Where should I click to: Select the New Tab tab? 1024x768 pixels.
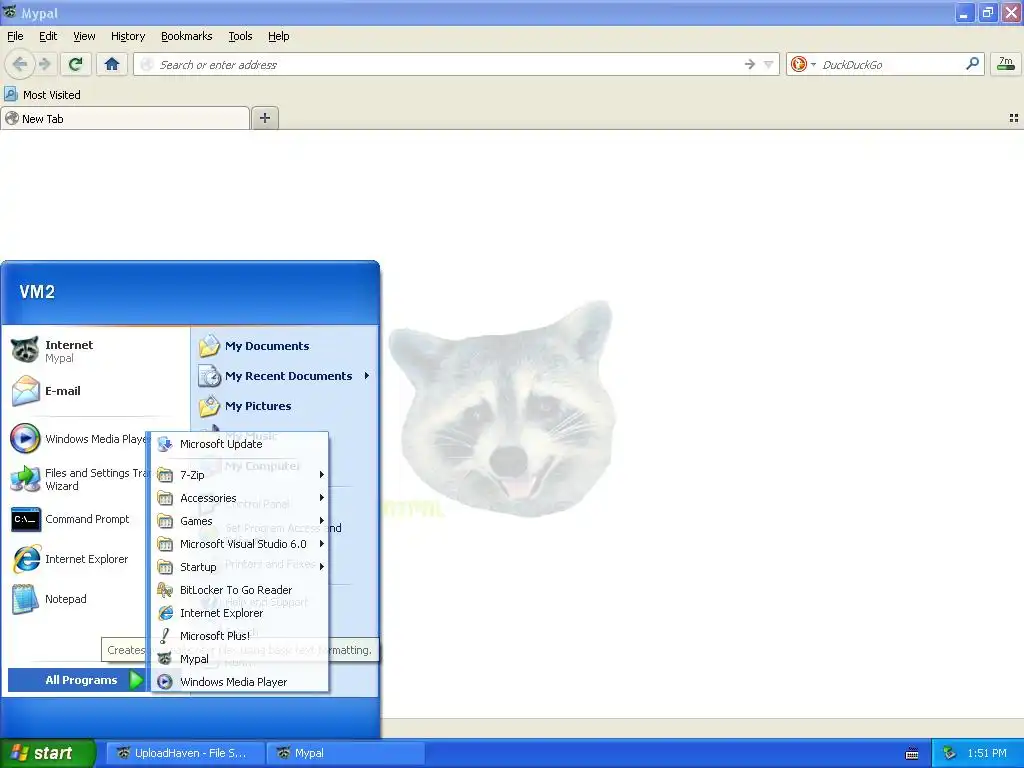125,118
